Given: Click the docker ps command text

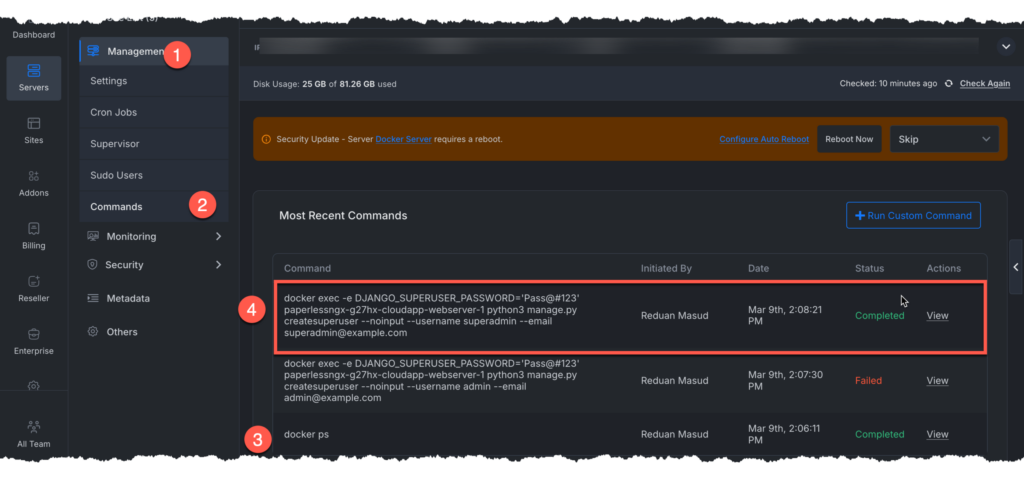Looking at the screenshot, I should pyautogui.click(x=306, y=434).
